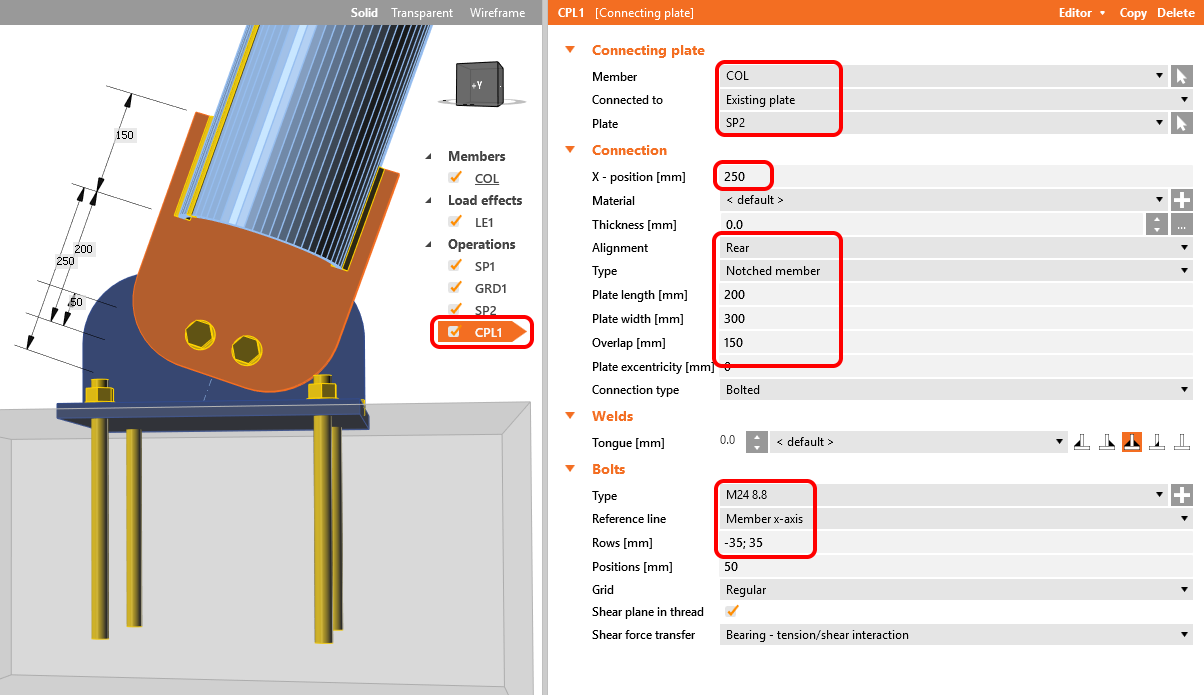The width and height of the screenshot is (1204, 695).
Task: Add a new bolt type using plus icon
Action: click(x=1182, y=495)
